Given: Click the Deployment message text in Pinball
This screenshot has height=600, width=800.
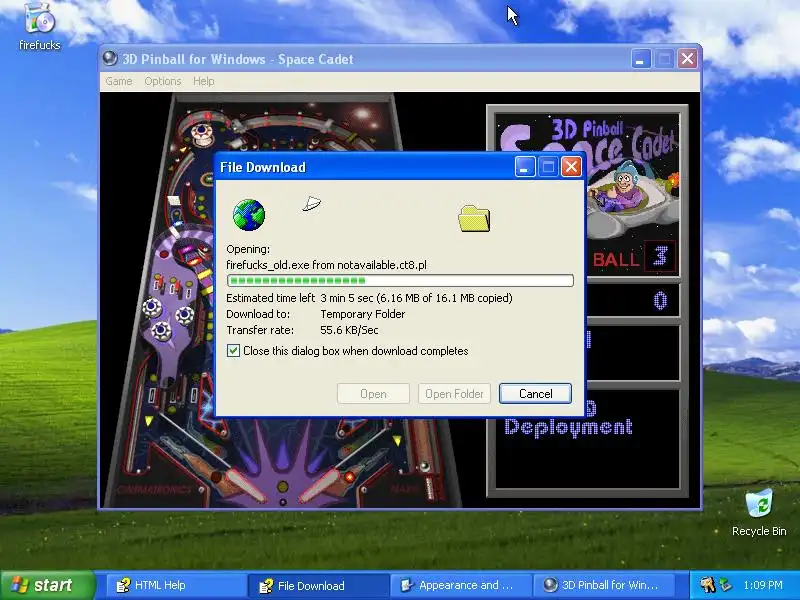Looking at the screenshot, I should 568,427.
